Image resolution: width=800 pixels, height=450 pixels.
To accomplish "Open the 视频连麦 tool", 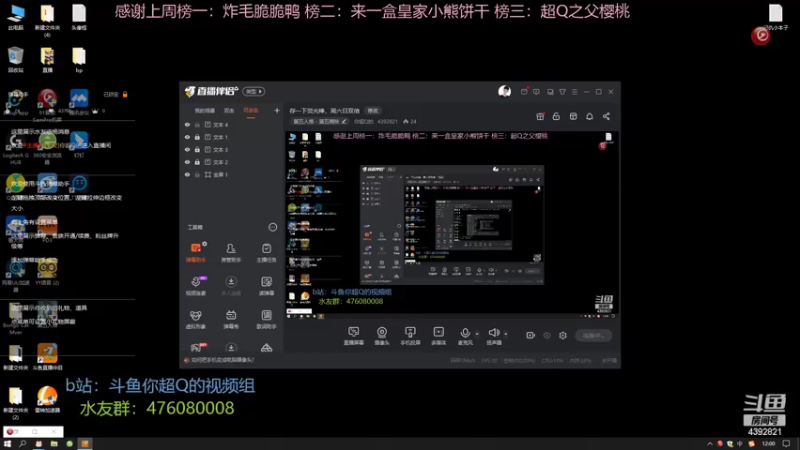I will click(195, 286).
